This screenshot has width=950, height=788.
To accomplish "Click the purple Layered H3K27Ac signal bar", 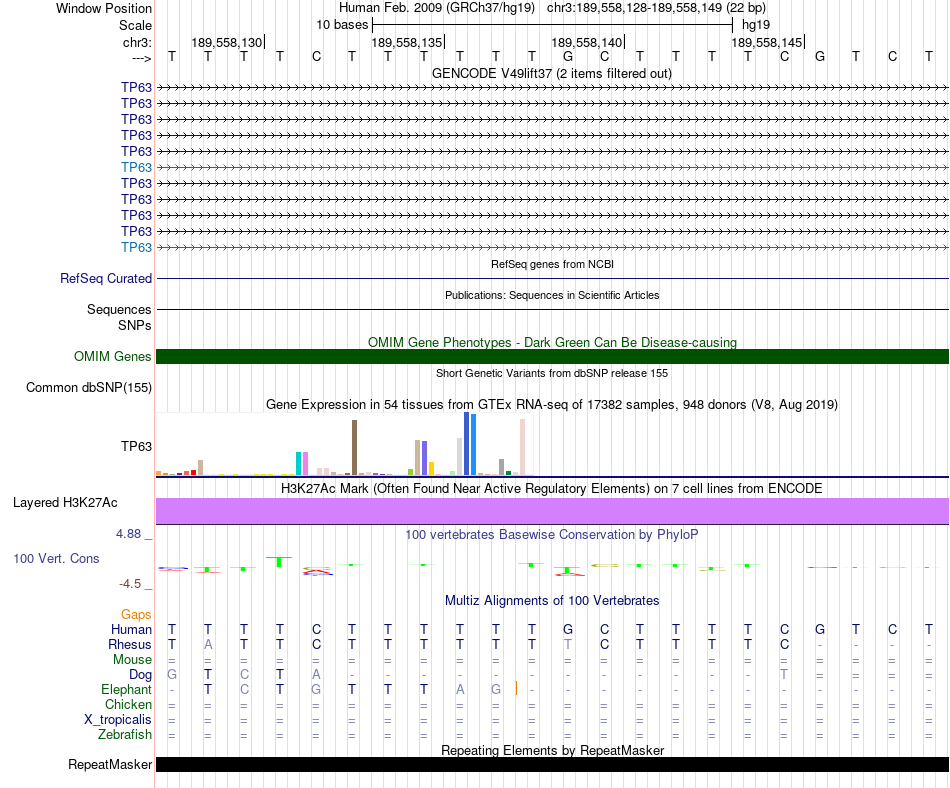I will click(552, 511).
